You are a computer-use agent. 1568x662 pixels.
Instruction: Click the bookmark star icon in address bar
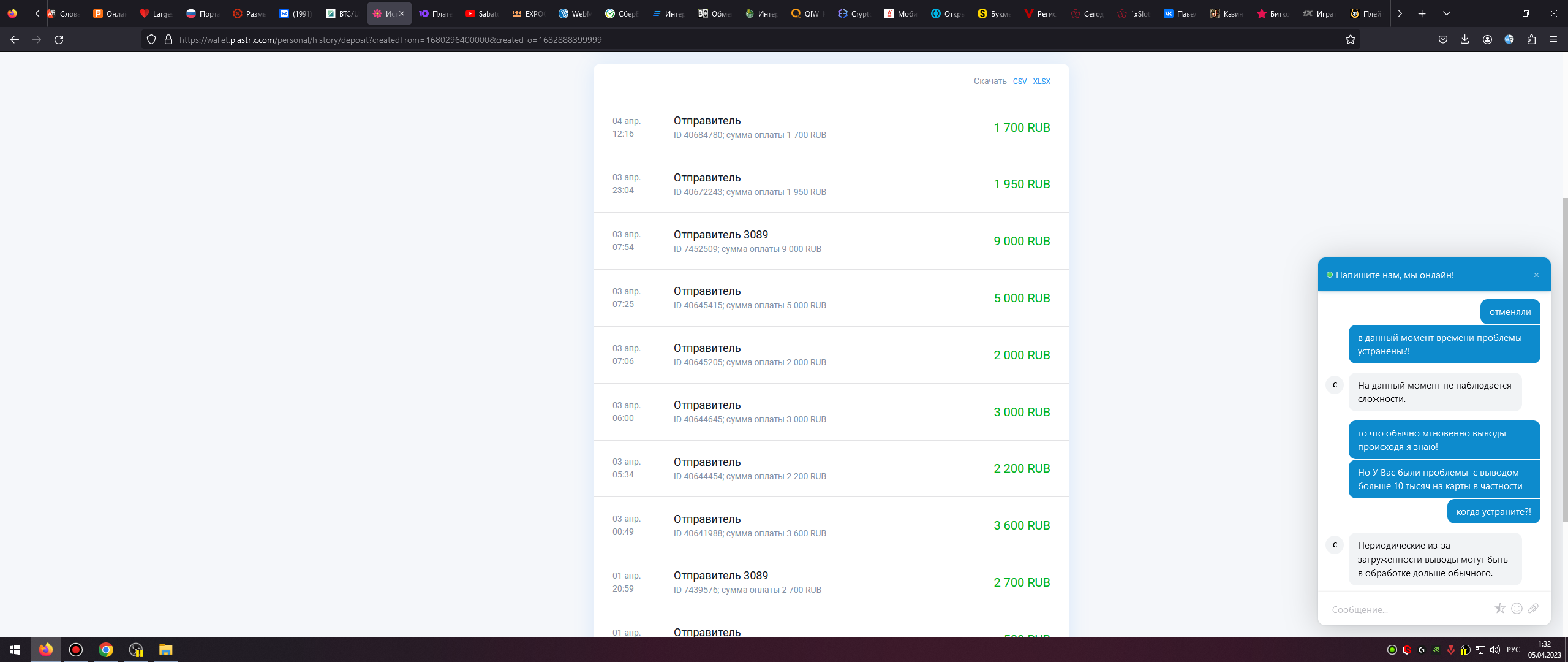pyautogui.click(x=1350, y=40)
